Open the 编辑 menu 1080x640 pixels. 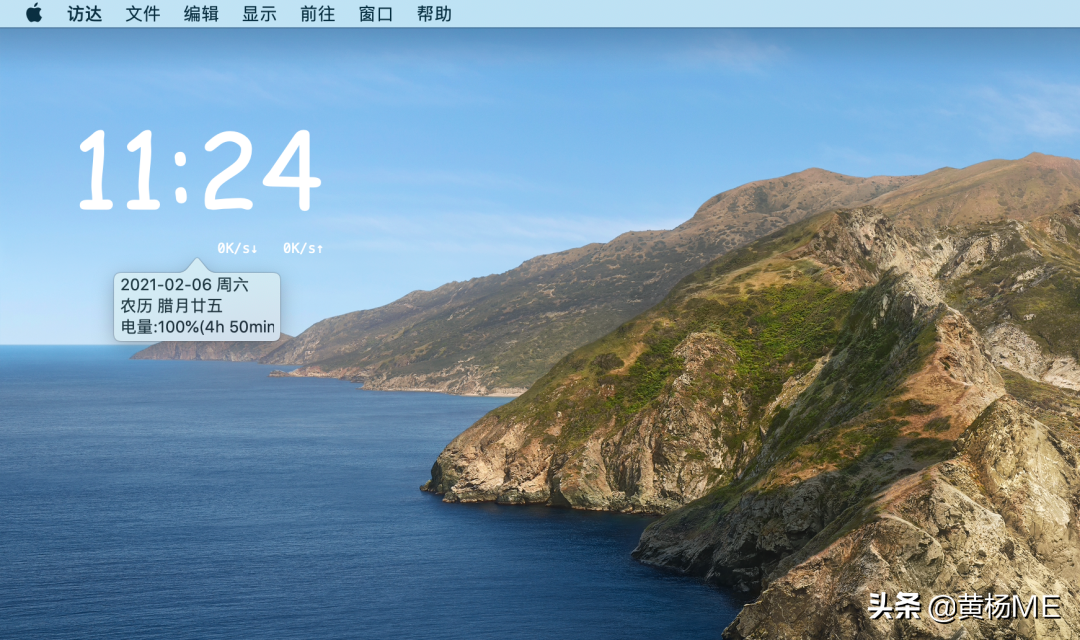201,14
